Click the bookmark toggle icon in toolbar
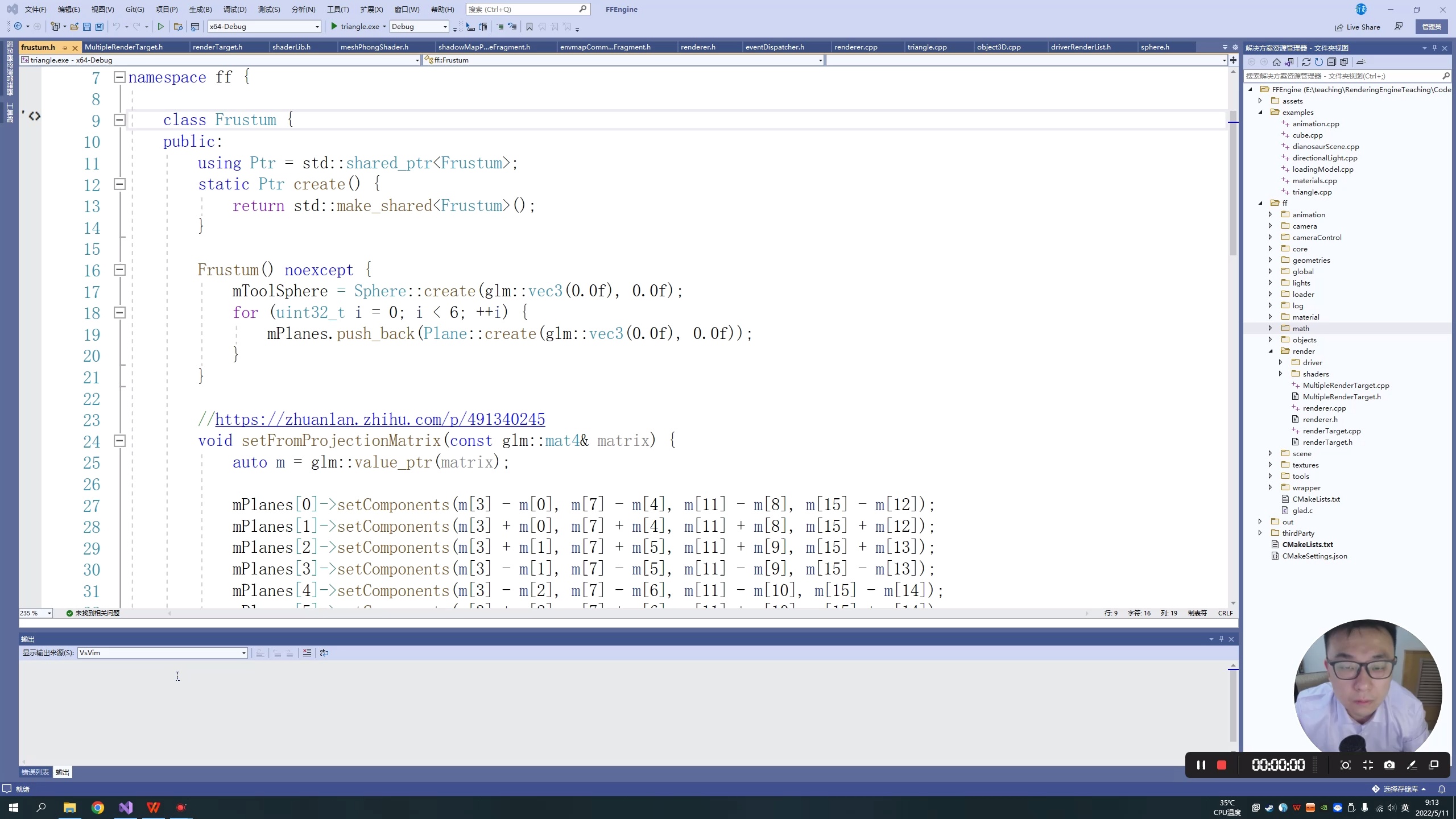The image size is (1456, 819). (529, 27)
